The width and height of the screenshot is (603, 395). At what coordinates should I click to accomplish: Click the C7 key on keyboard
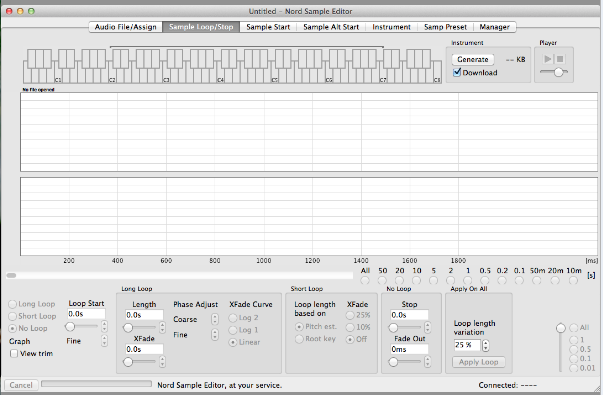pos(383,77)
